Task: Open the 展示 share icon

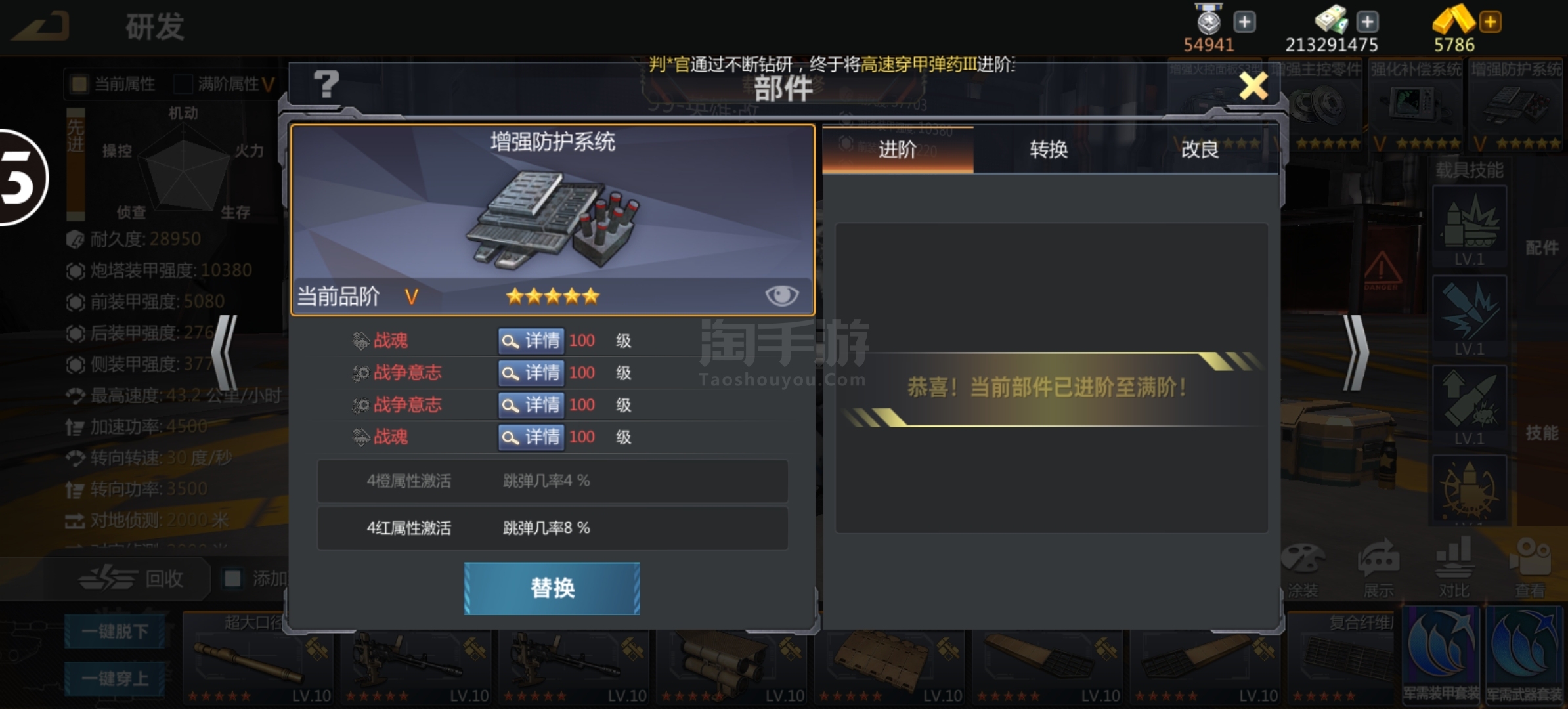Action: coord(1378,559)
